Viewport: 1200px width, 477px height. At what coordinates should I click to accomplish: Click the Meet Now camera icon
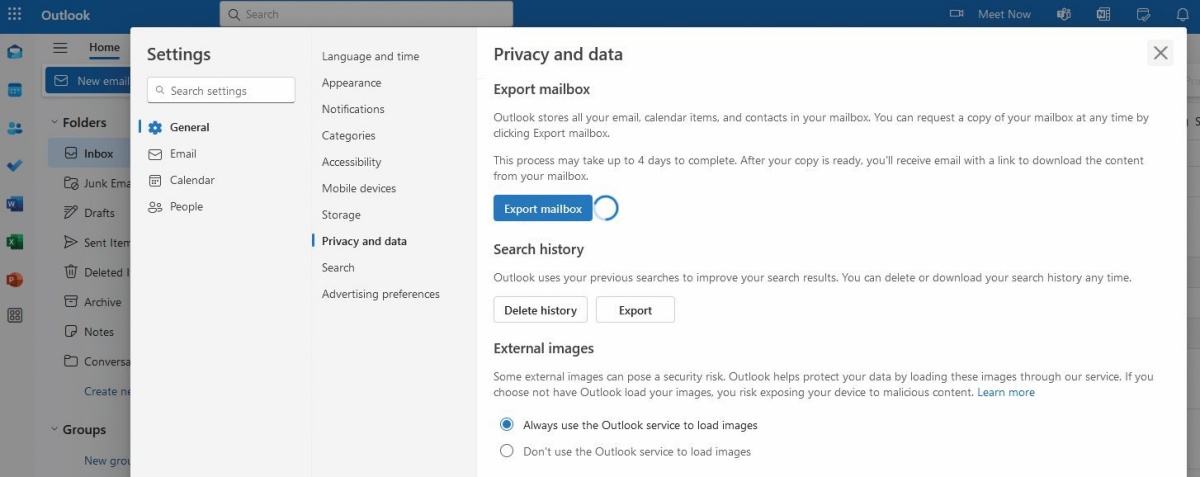pos(956,14)
